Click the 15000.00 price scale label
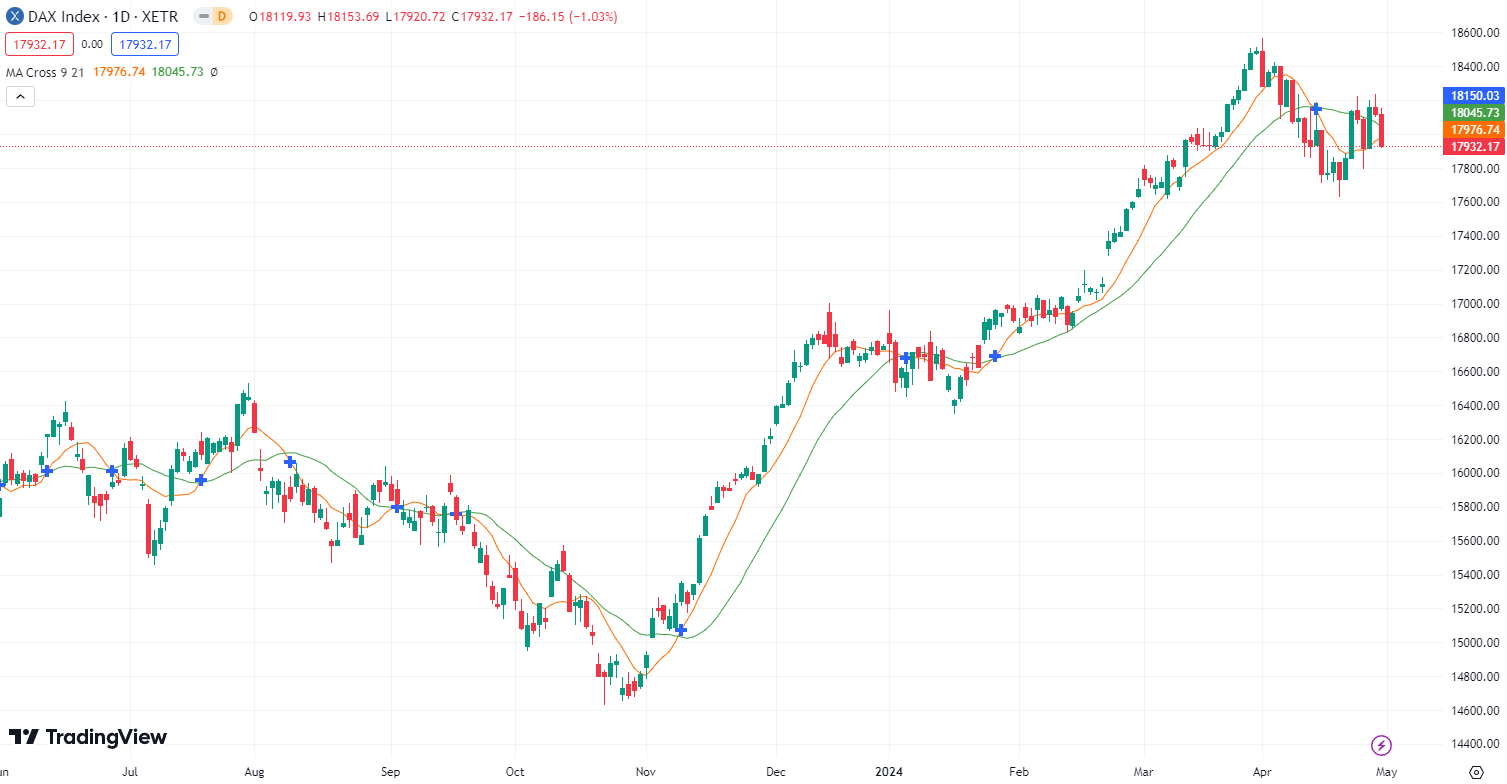The width and height of the screenshot is (1507, 784). point(1475,643)
